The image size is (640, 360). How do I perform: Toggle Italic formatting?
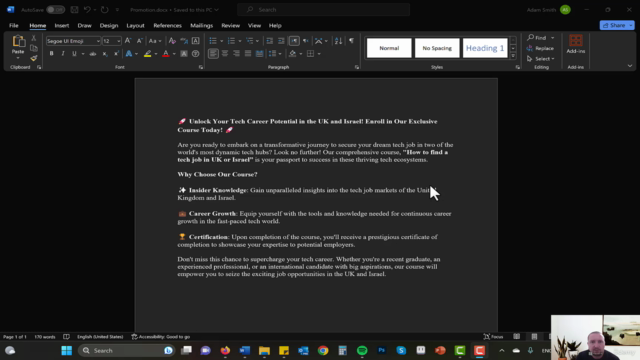(x=63, y=53)
